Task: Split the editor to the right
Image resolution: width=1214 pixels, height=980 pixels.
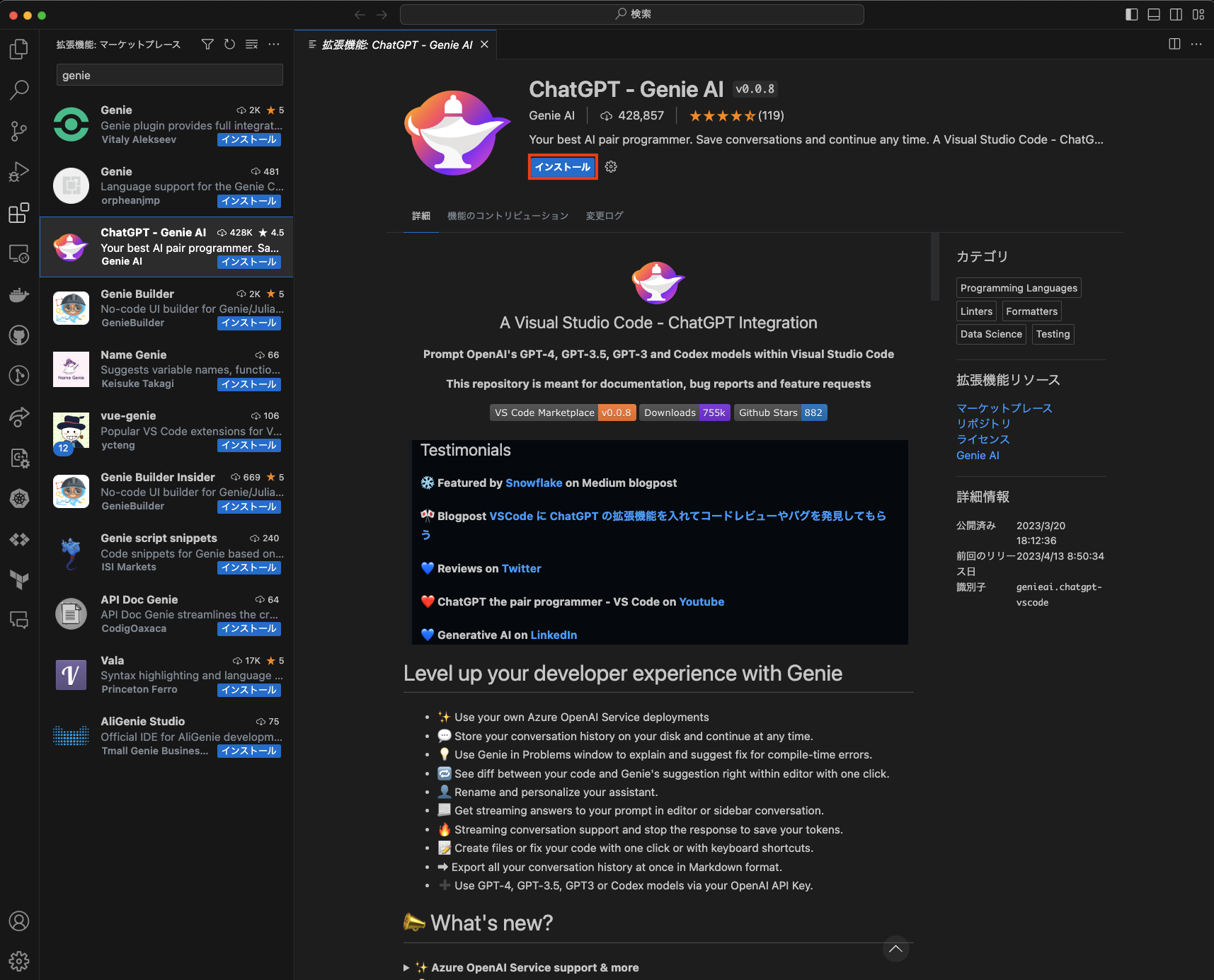Action: pyautogui.click(x=1174, y=44)
